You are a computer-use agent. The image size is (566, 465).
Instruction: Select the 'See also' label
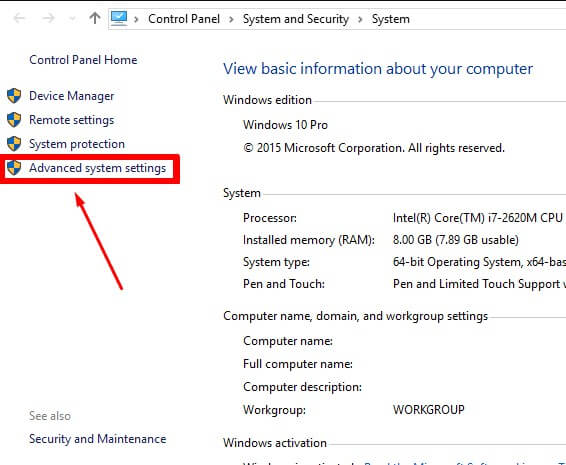click(x=50, y=416)
